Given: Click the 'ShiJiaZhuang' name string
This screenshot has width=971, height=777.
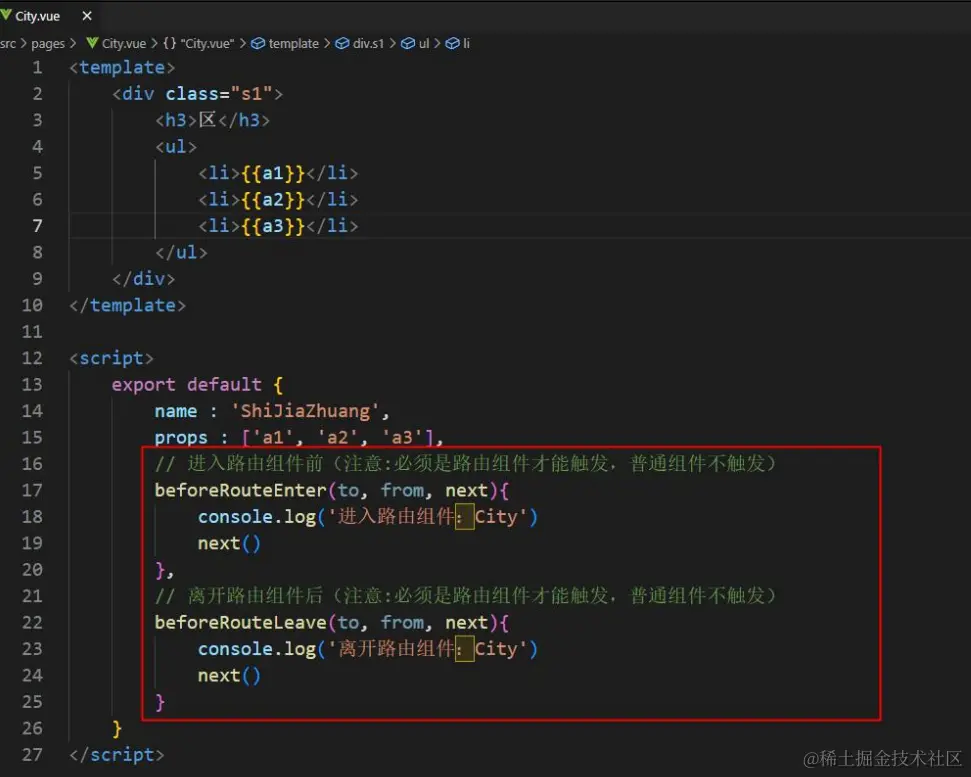Looking at the screenshot, I should click(305, 411).
